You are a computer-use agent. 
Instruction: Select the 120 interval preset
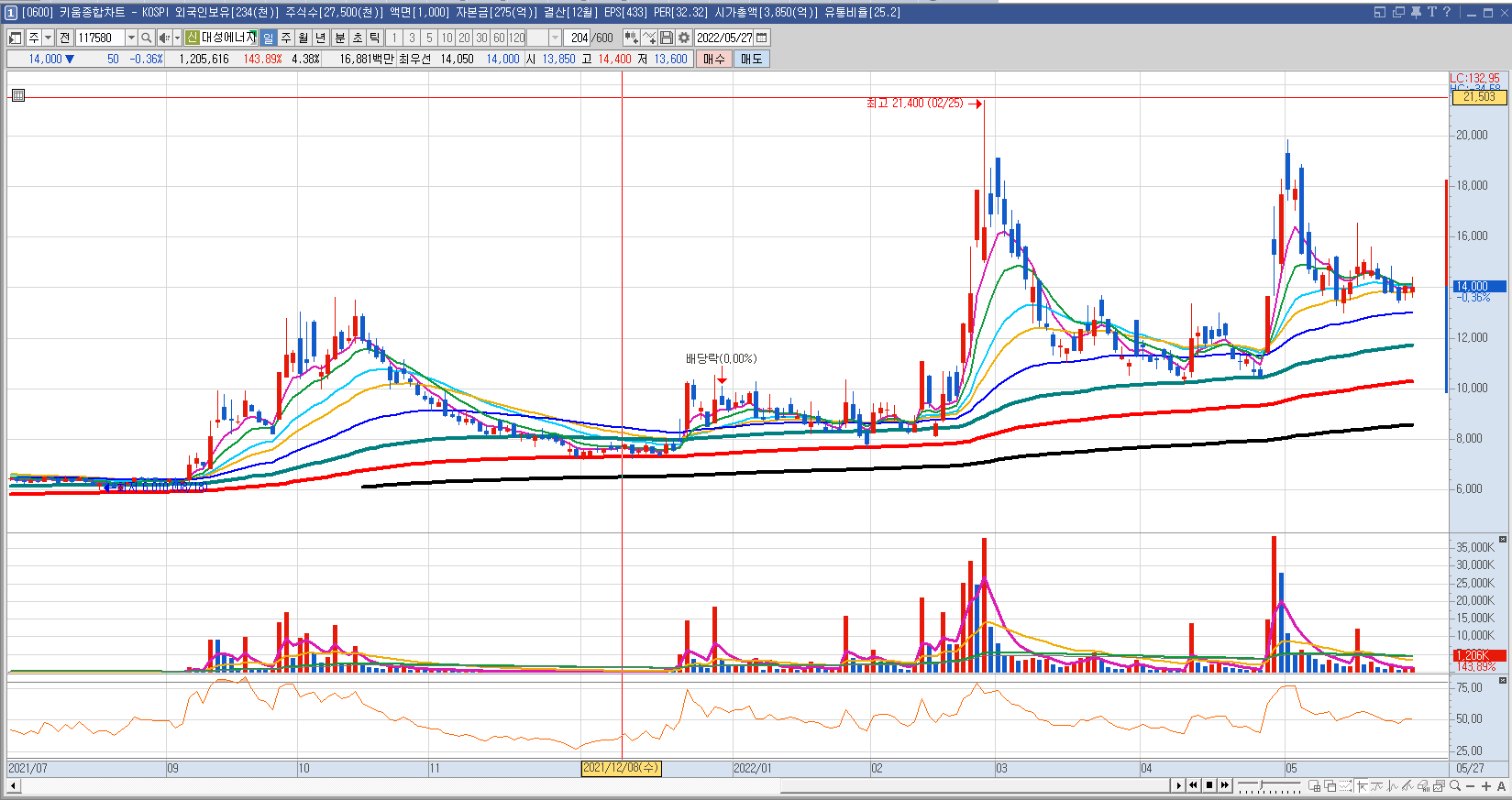tap(517, 38)
